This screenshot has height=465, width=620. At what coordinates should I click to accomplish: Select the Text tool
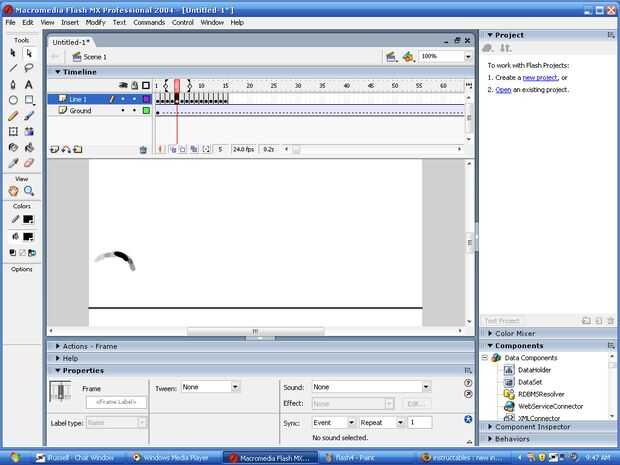tap(29, 84)
